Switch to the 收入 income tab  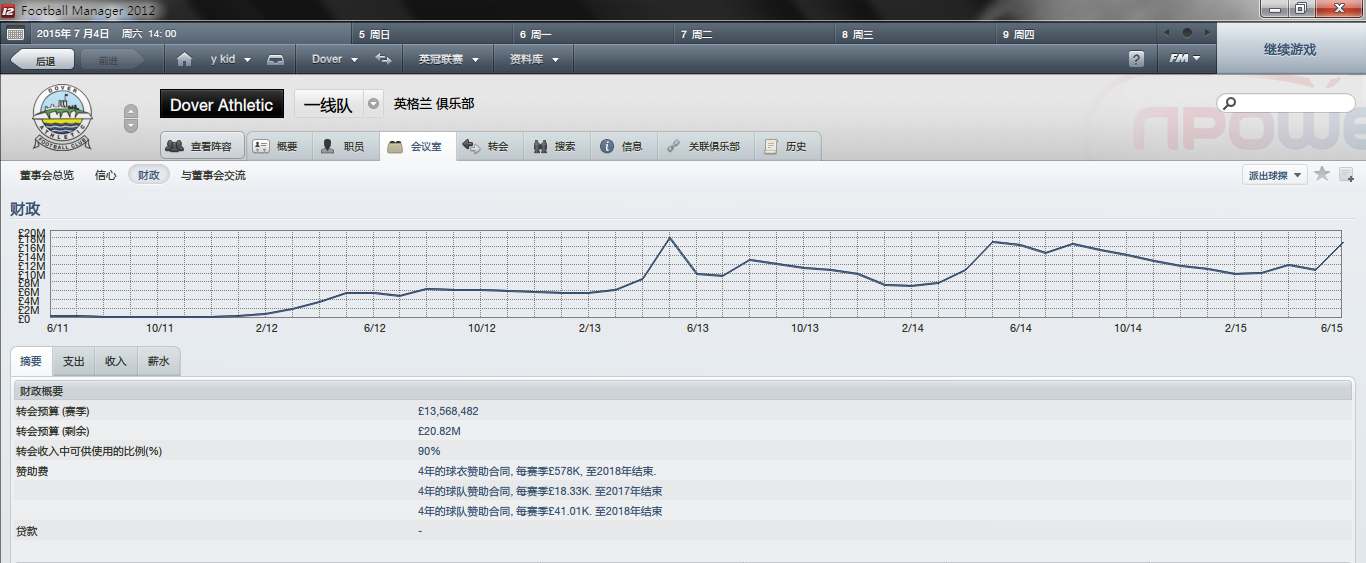coord(116,361)
